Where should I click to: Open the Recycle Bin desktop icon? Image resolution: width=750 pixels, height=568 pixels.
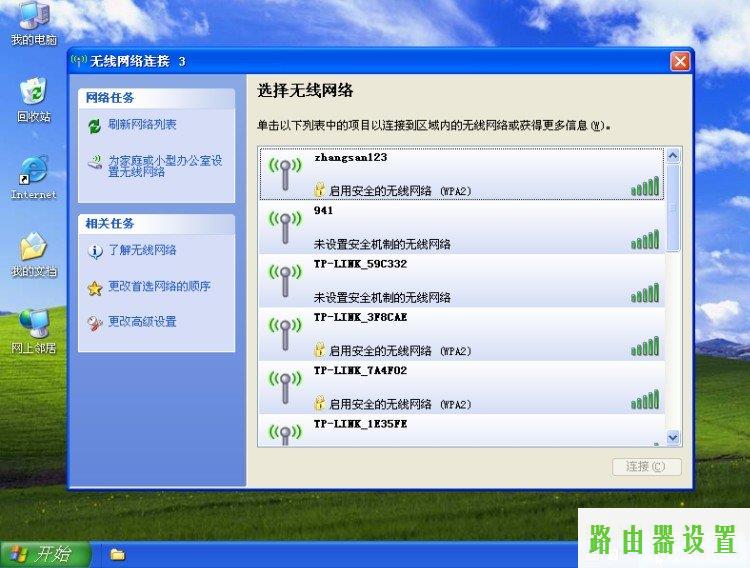33,94
